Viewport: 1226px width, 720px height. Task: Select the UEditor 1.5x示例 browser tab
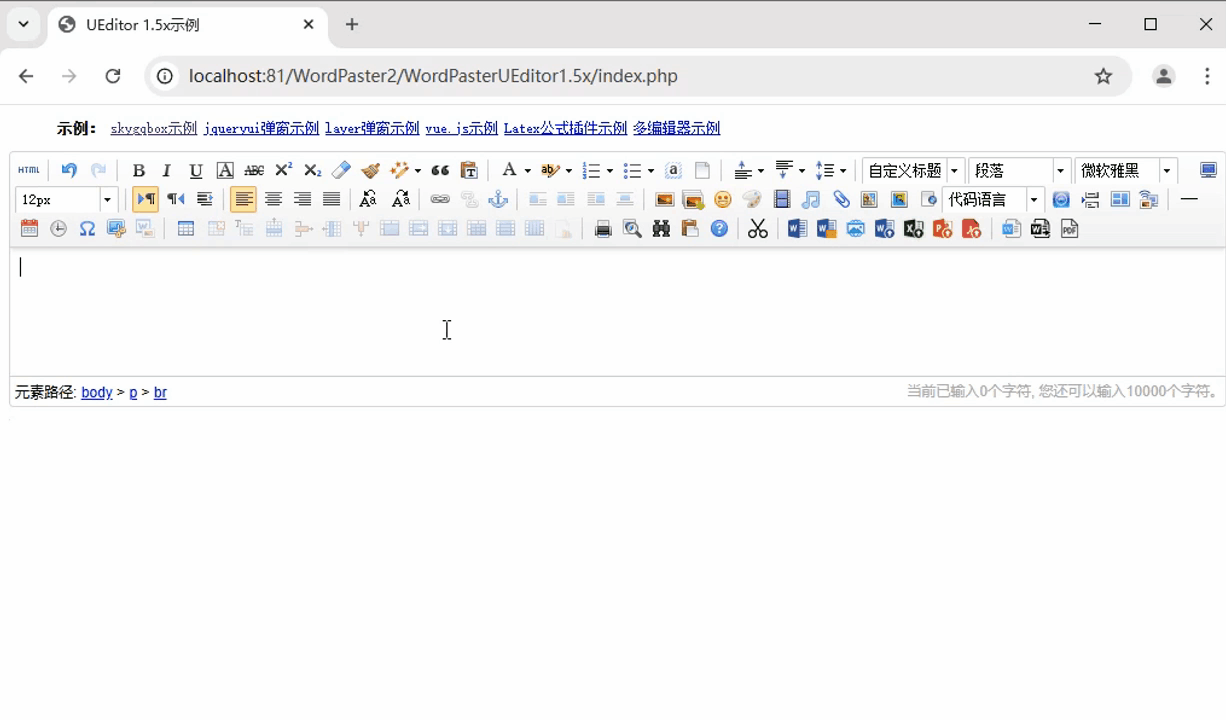click(185, 25)
